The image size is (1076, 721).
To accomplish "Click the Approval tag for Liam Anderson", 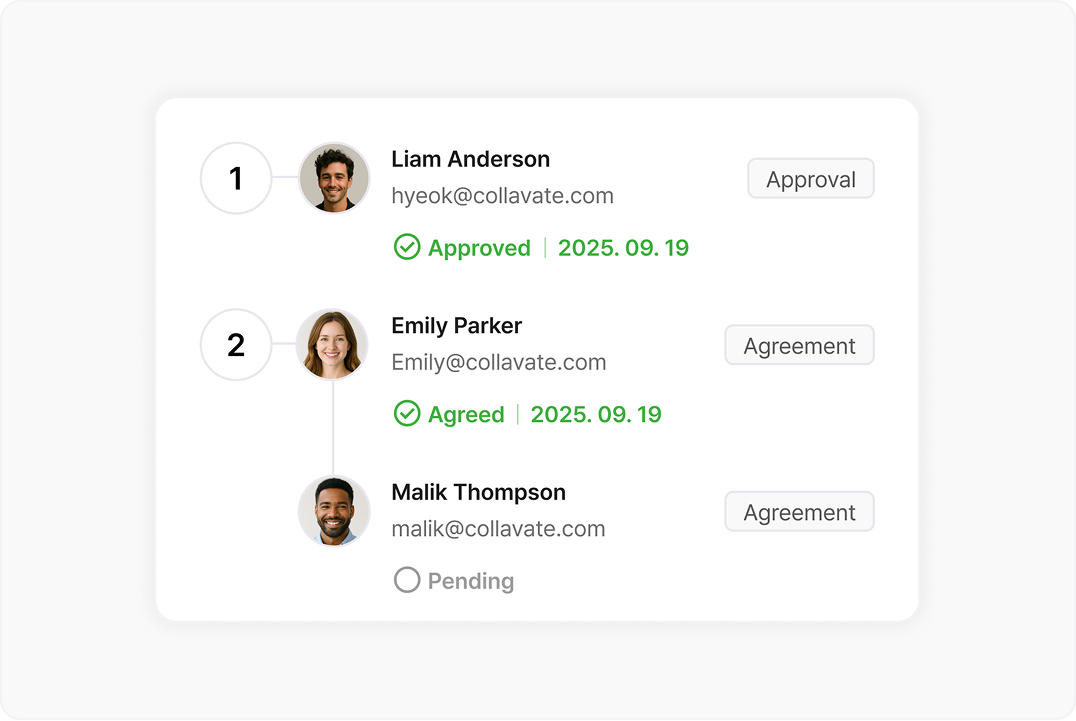I will coord(811,179).
